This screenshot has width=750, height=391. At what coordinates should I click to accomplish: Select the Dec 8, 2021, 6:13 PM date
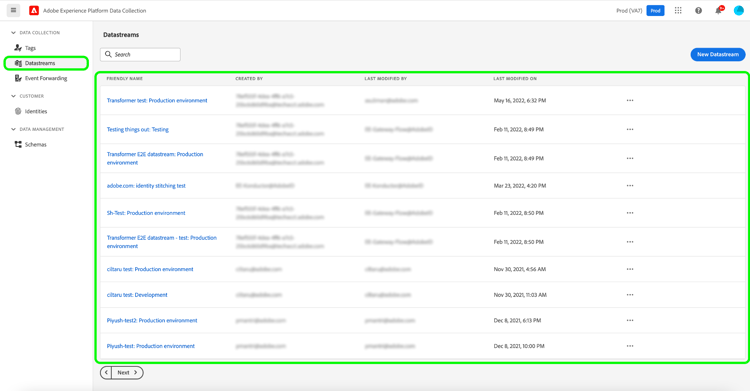(x=517, y=321)
